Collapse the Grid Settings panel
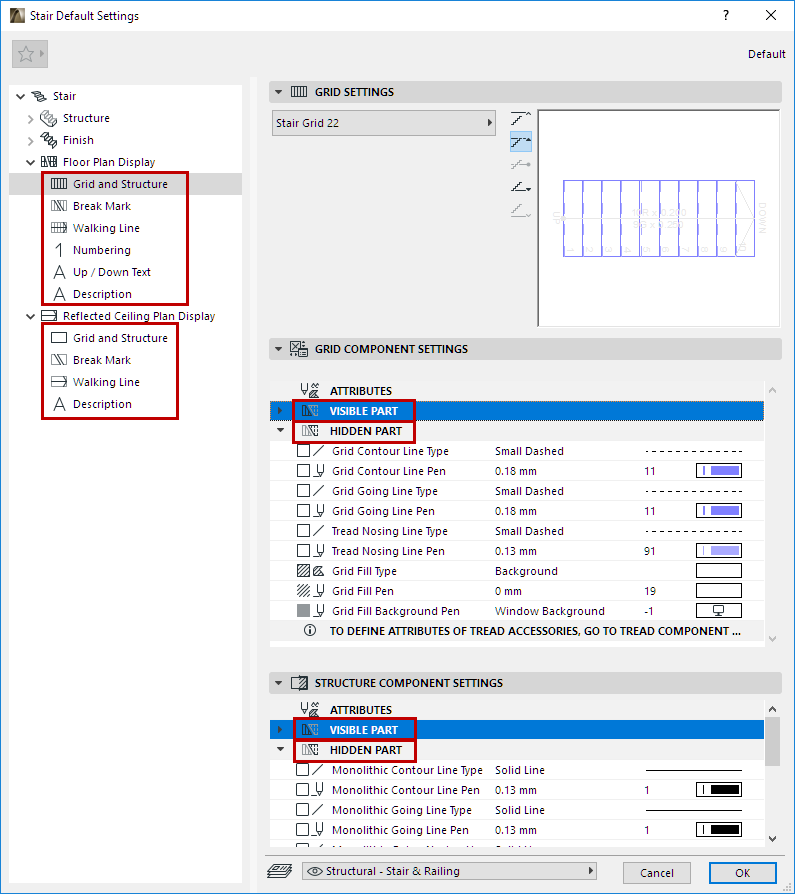 click(278, 92)
